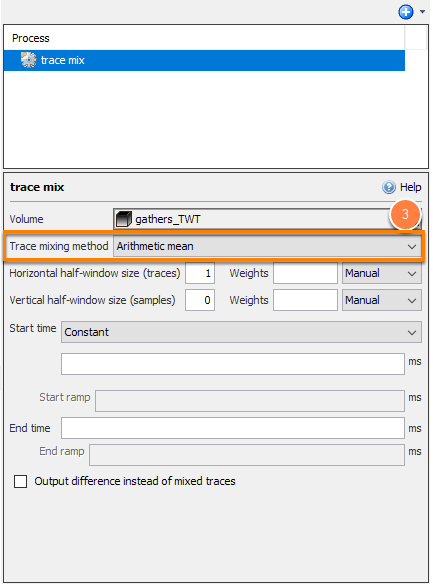Open the vertical weights Manual dropdown

(x=382, y=300)
